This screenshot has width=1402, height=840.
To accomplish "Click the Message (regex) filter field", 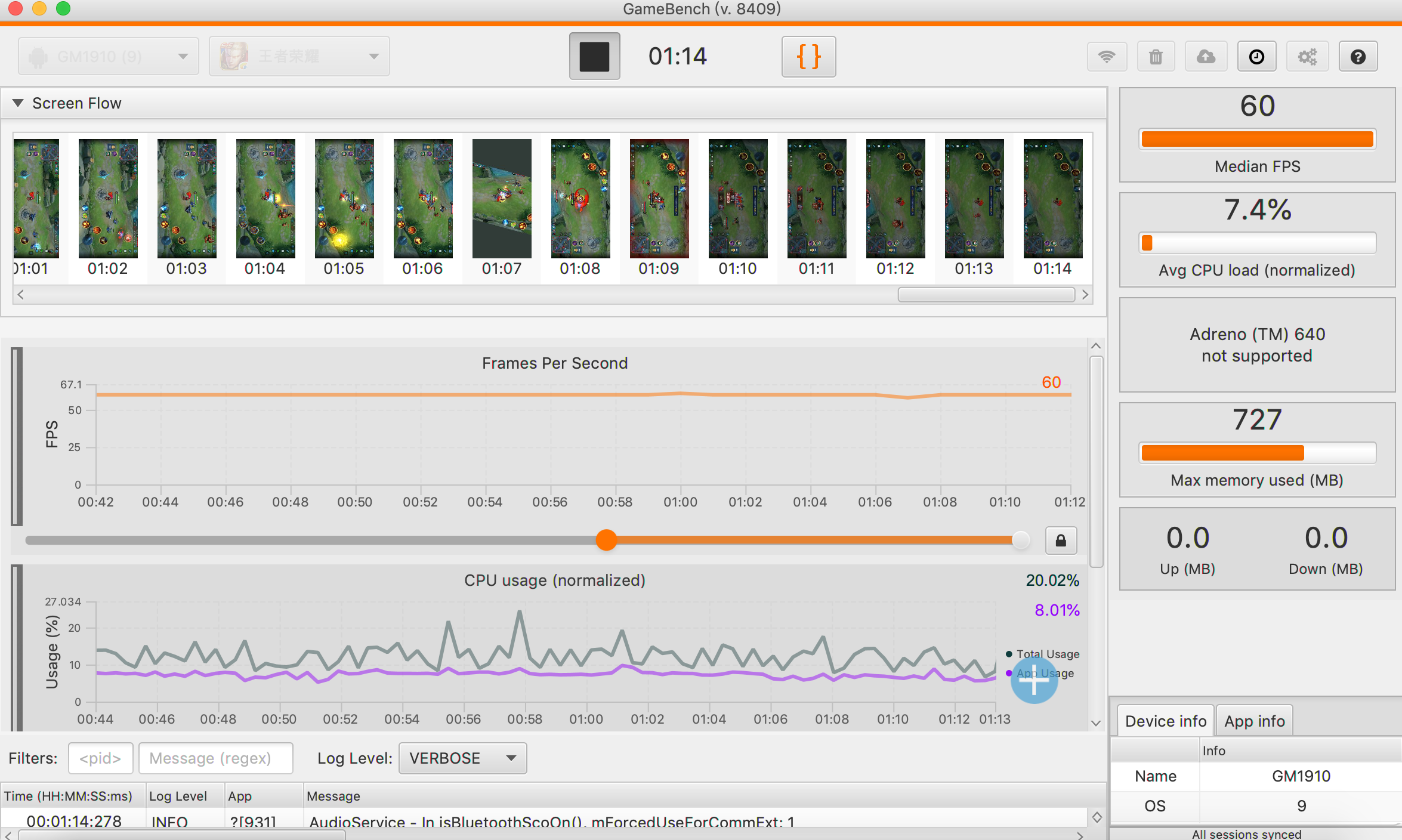I will point(215,758).
